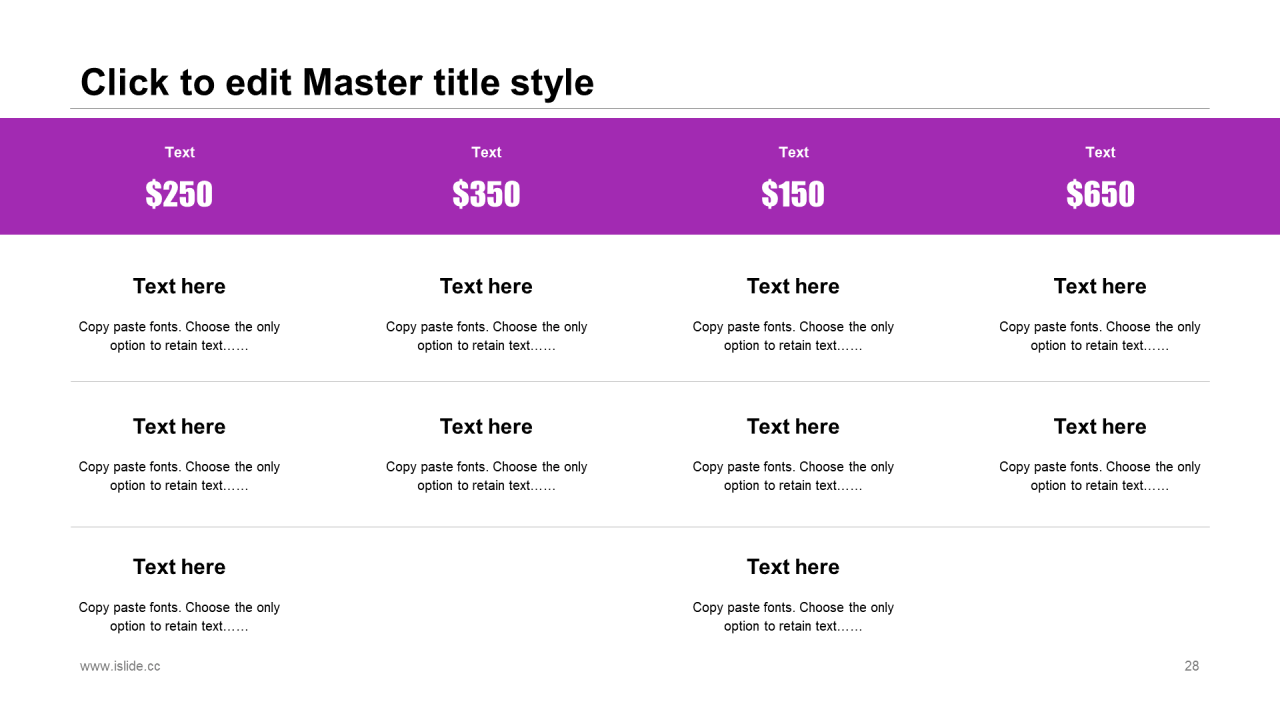
Task: Click the first "Copy paste fonts" paragraph under $250
Action: (179, 336)
